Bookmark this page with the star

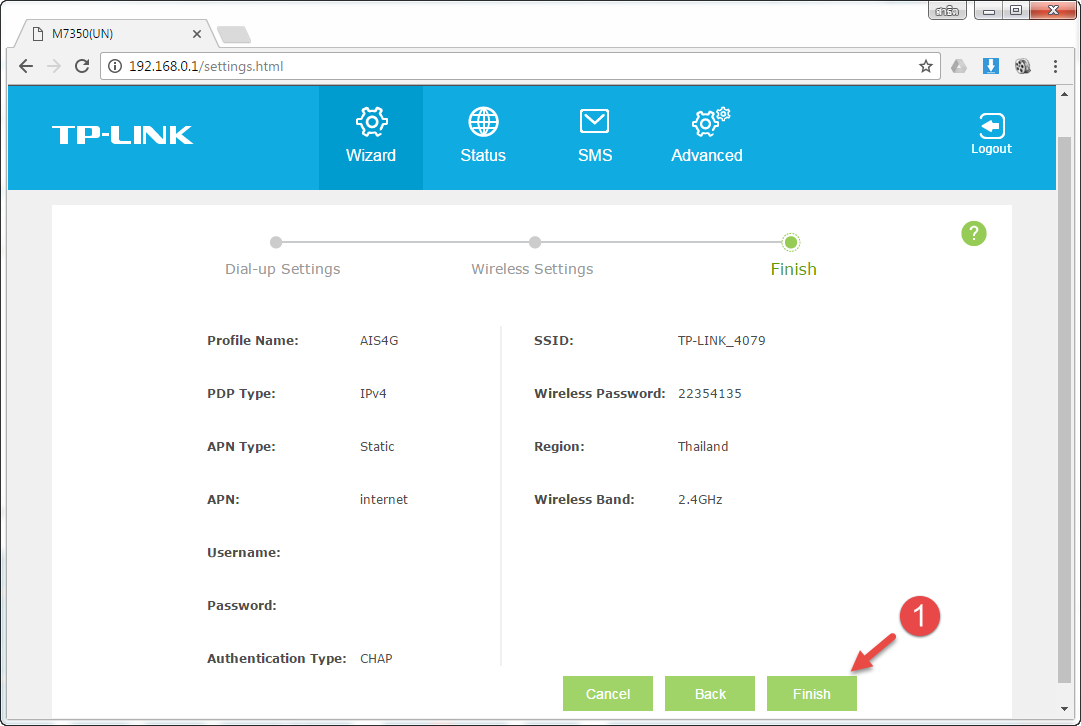(925, 66)
